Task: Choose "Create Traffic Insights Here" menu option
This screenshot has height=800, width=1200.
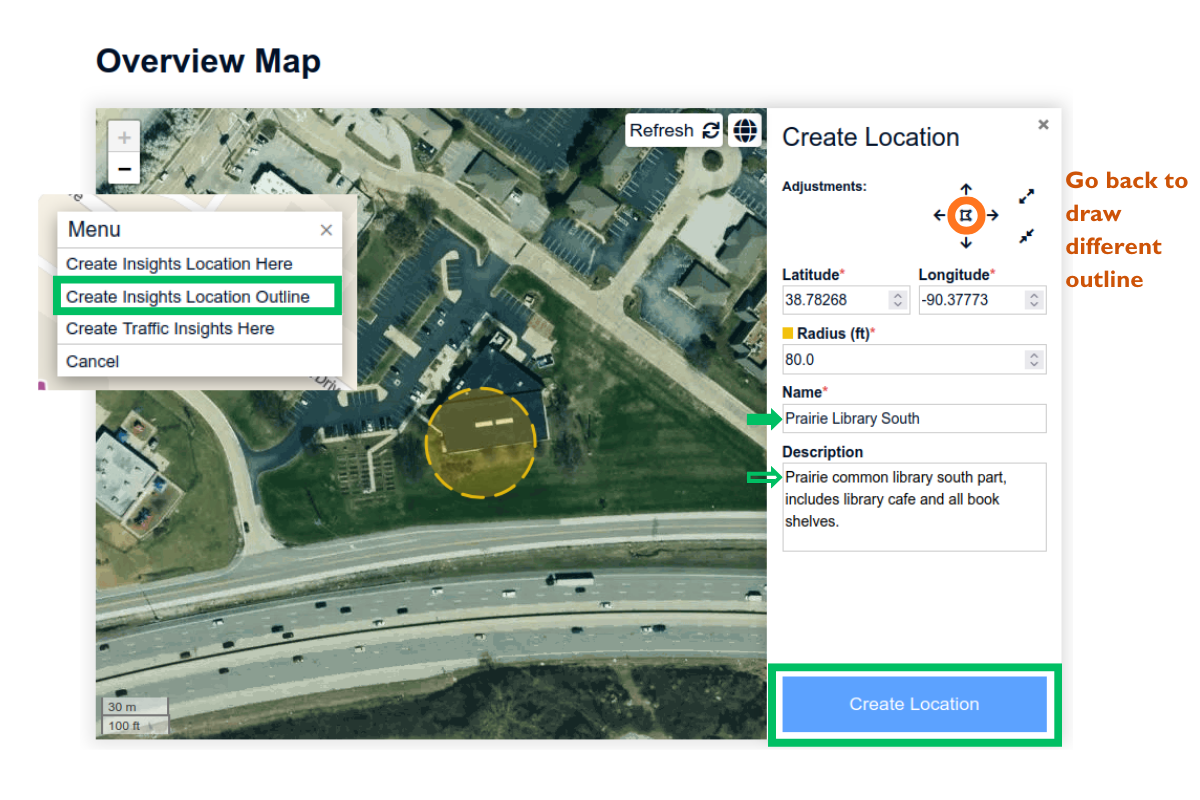Action: [168, 328]
